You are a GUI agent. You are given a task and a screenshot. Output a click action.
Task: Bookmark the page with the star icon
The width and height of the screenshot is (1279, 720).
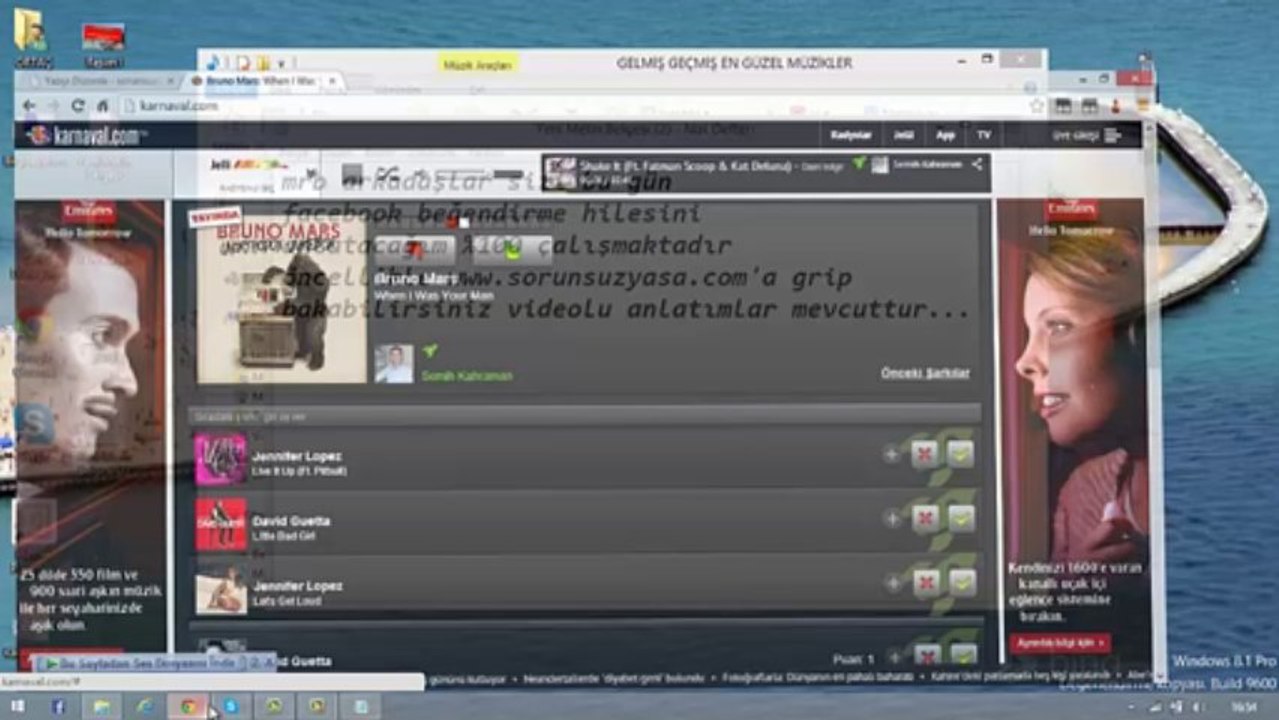click(1036, 105)
